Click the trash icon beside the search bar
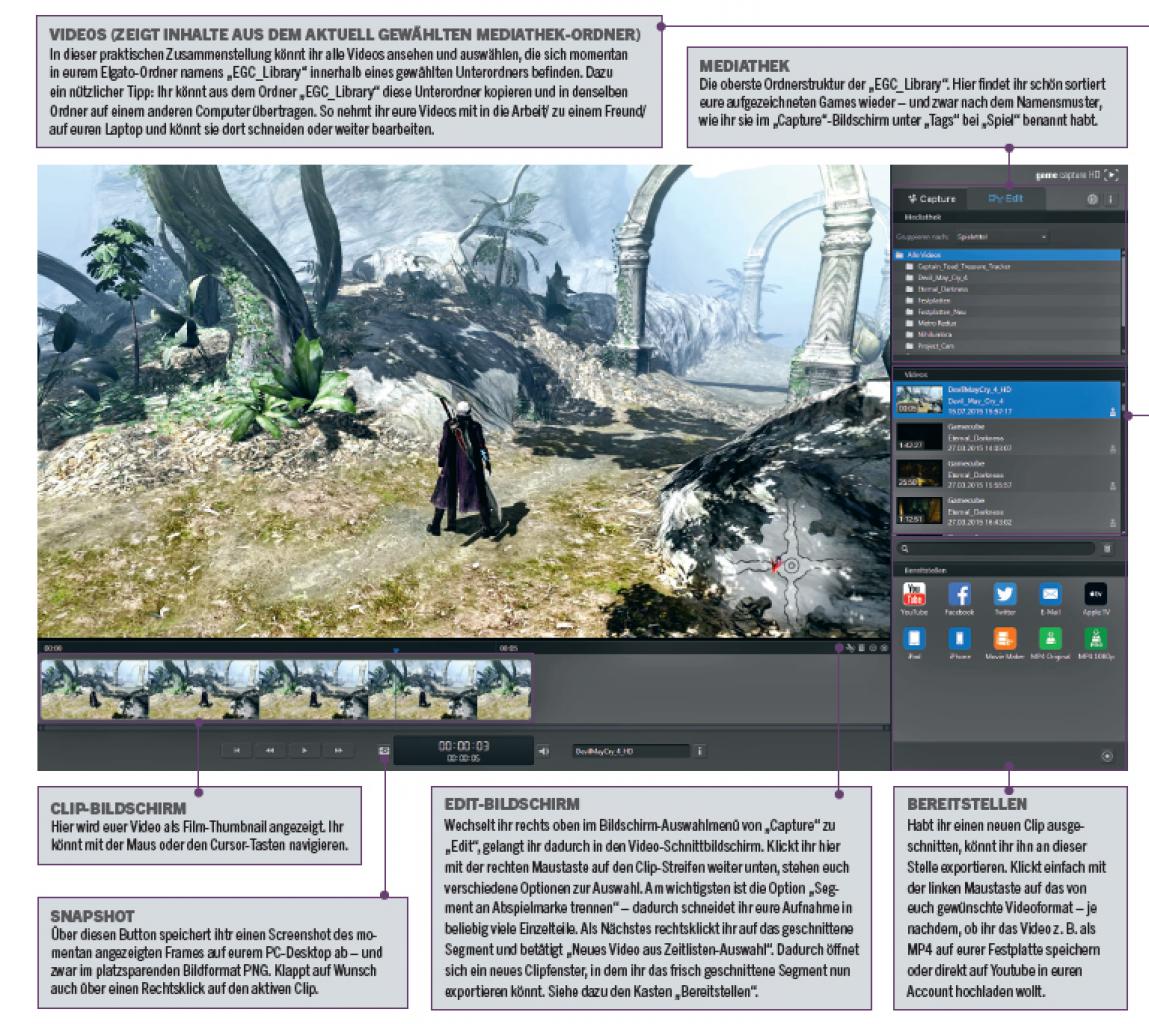This screenshot has width=1149, height=1024. pyautogui.click(x=1107, y=548)
